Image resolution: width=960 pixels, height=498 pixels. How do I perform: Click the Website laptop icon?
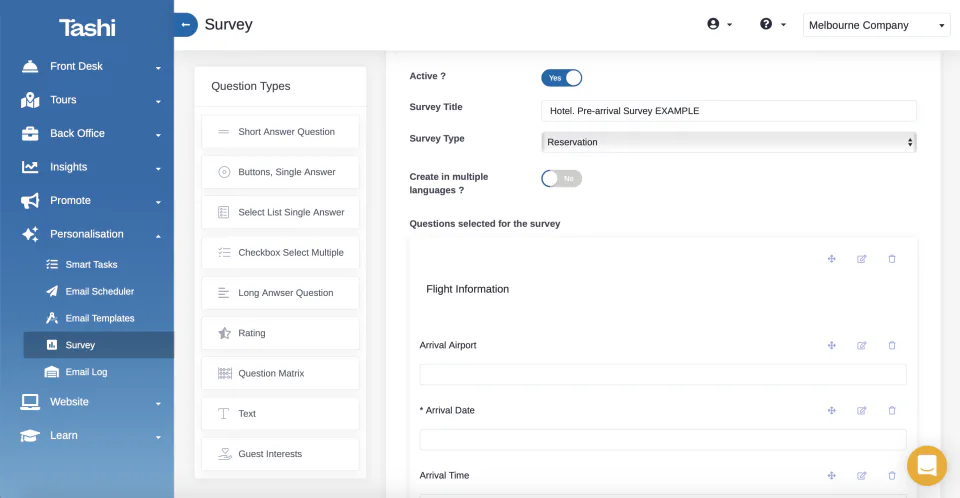click(30, 402)
